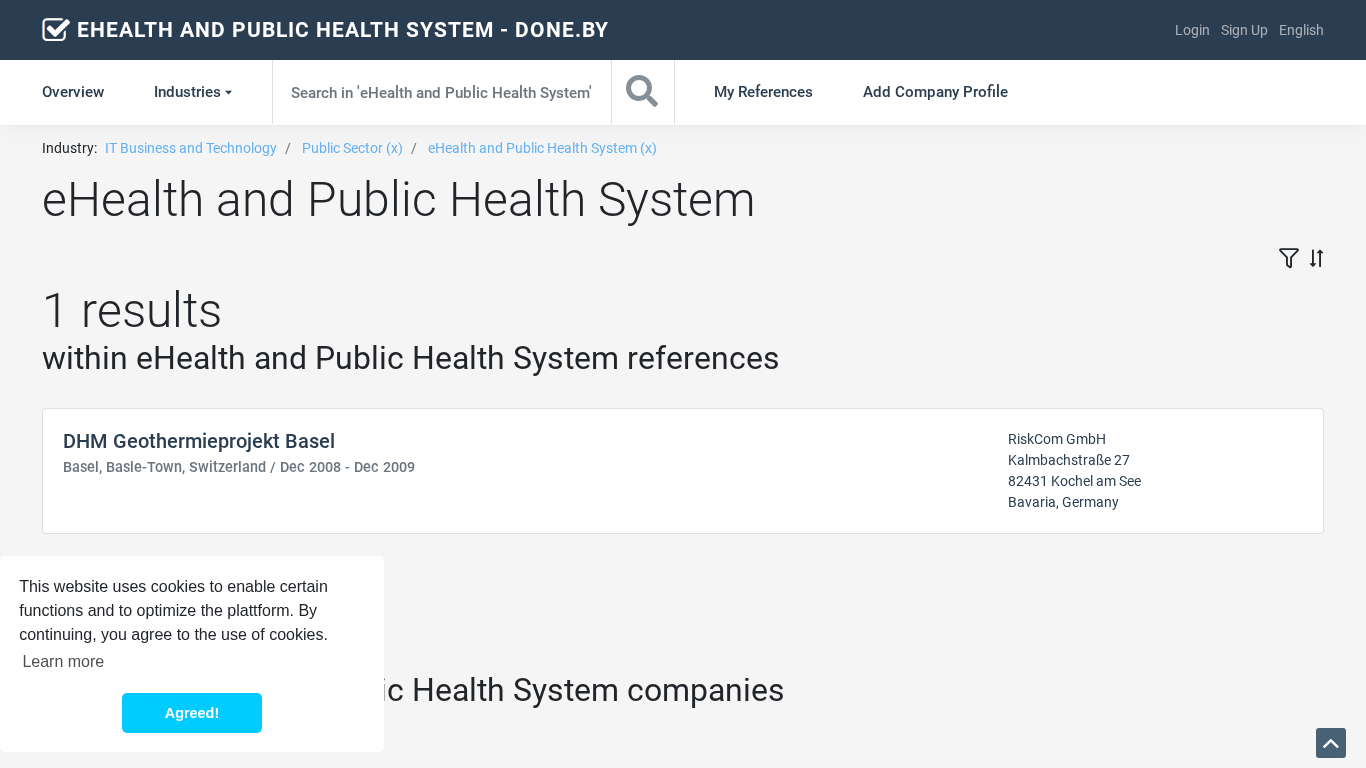
Task: Click the '1 results' heading
Action: pyautogui.click(x=132, y=310)
